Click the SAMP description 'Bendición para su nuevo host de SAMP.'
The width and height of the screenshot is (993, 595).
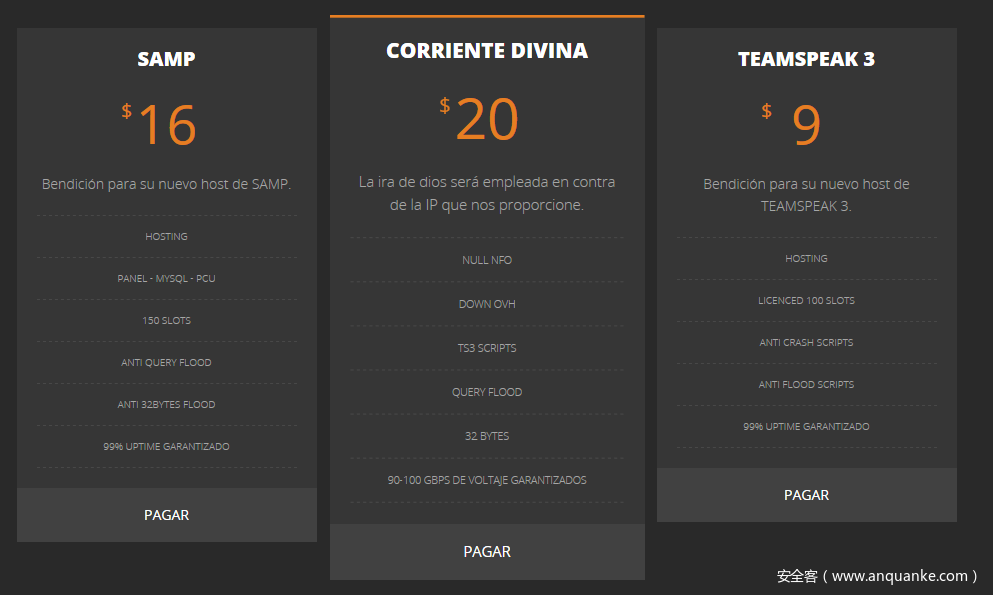[167, 184]
